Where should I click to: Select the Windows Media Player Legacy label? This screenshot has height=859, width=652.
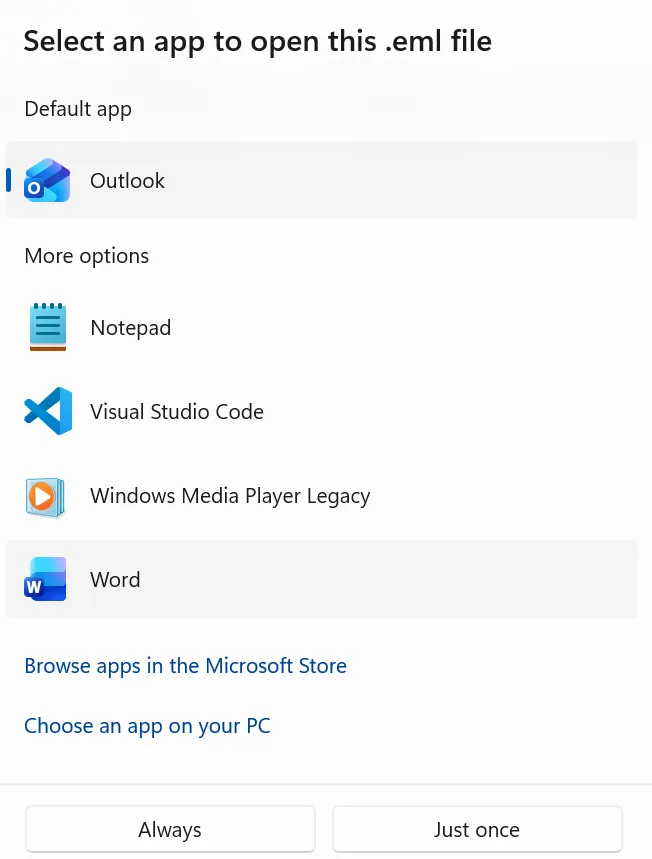click(230, 496)
